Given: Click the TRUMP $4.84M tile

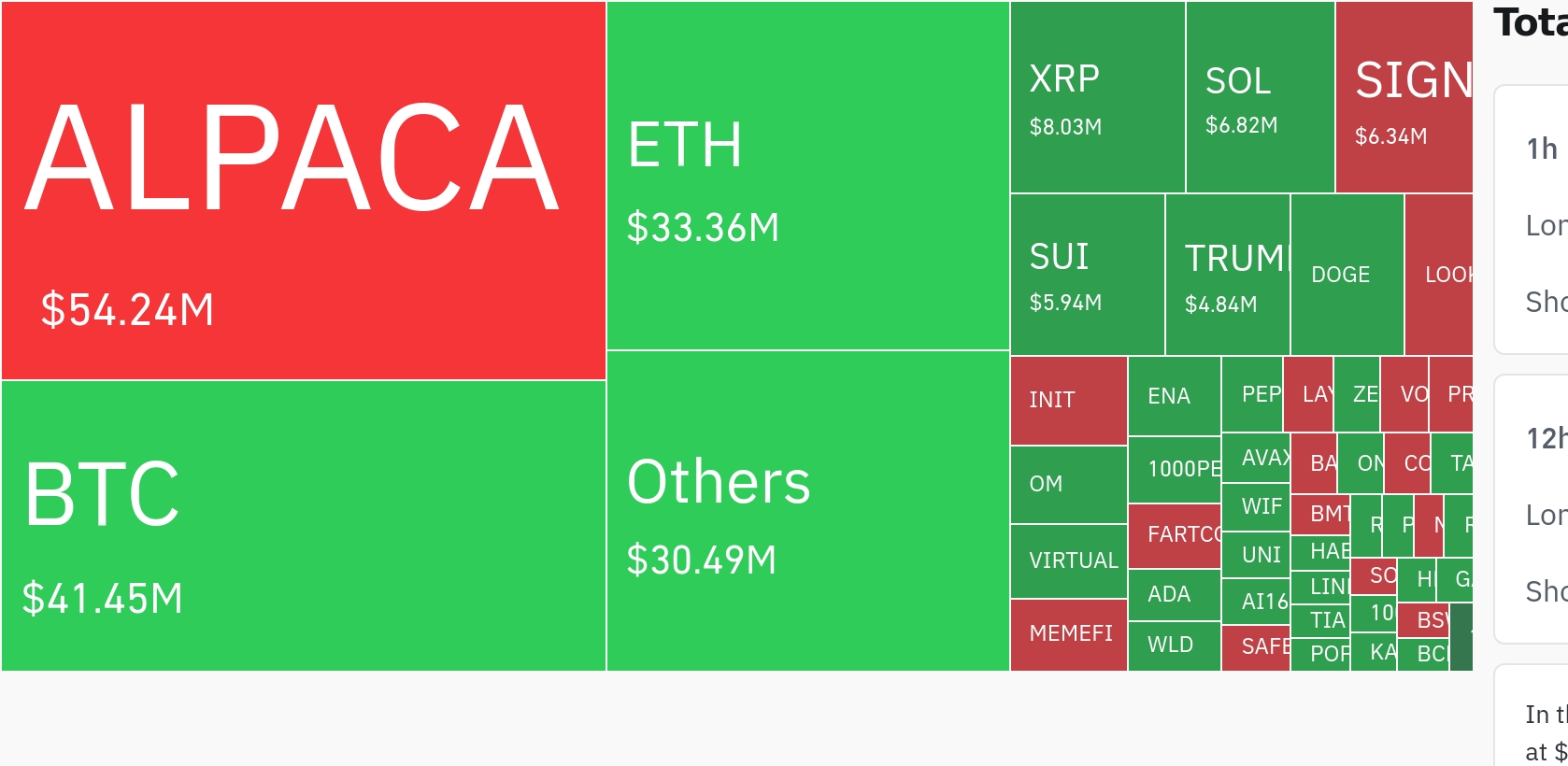Looking at the screenshot, I should pos(1227,275).
